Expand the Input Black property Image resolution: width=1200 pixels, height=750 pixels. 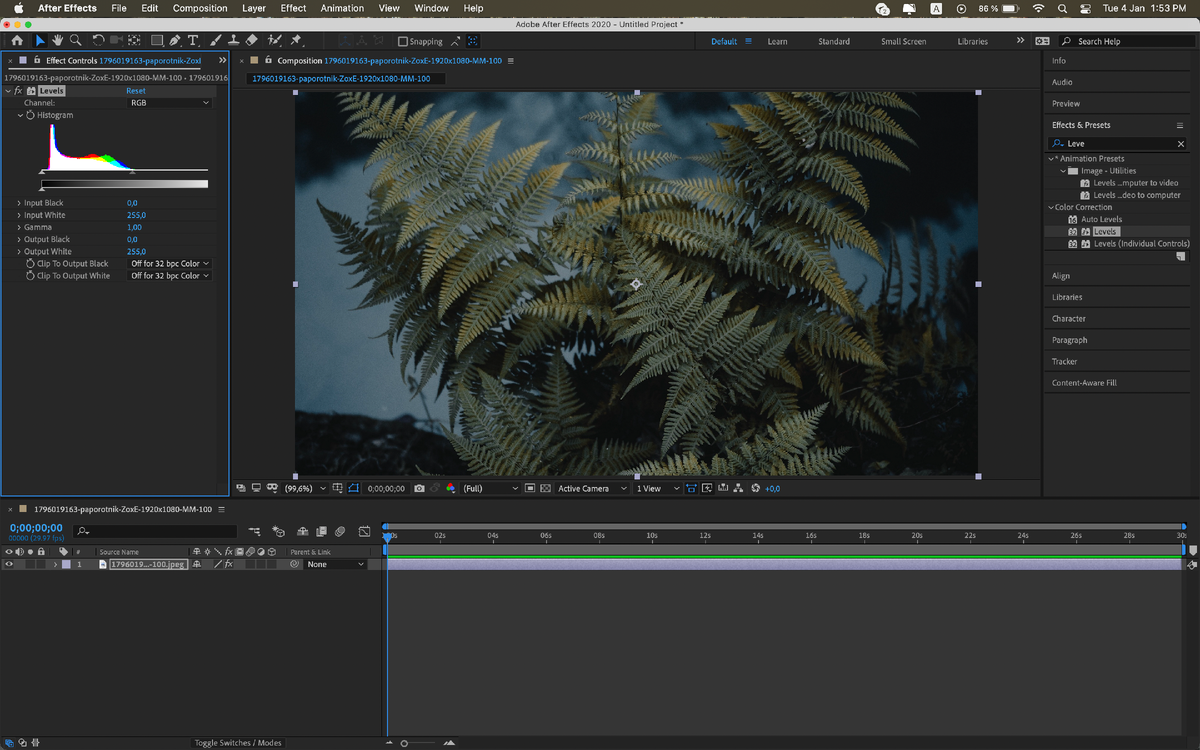[18, 203]
